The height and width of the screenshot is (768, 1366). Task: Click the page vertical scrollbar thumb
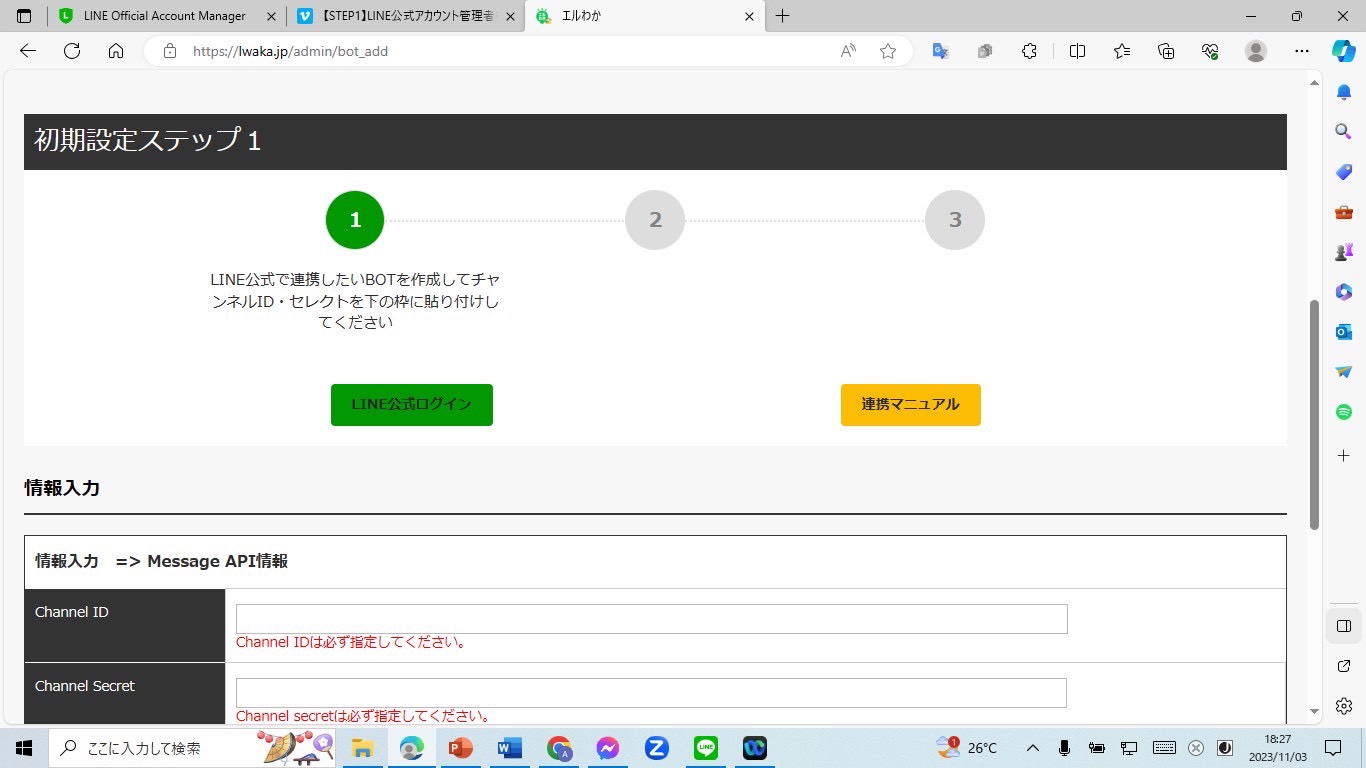pyautogui.click(x=1315, y=414)
